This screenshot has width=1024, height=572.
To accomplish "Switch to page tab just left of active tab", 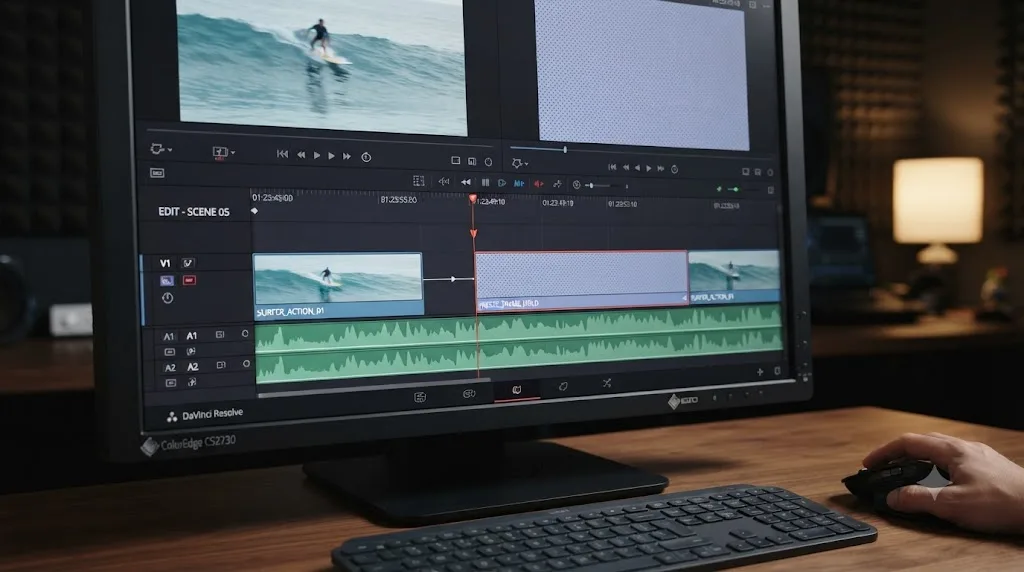I will point(469,394).
